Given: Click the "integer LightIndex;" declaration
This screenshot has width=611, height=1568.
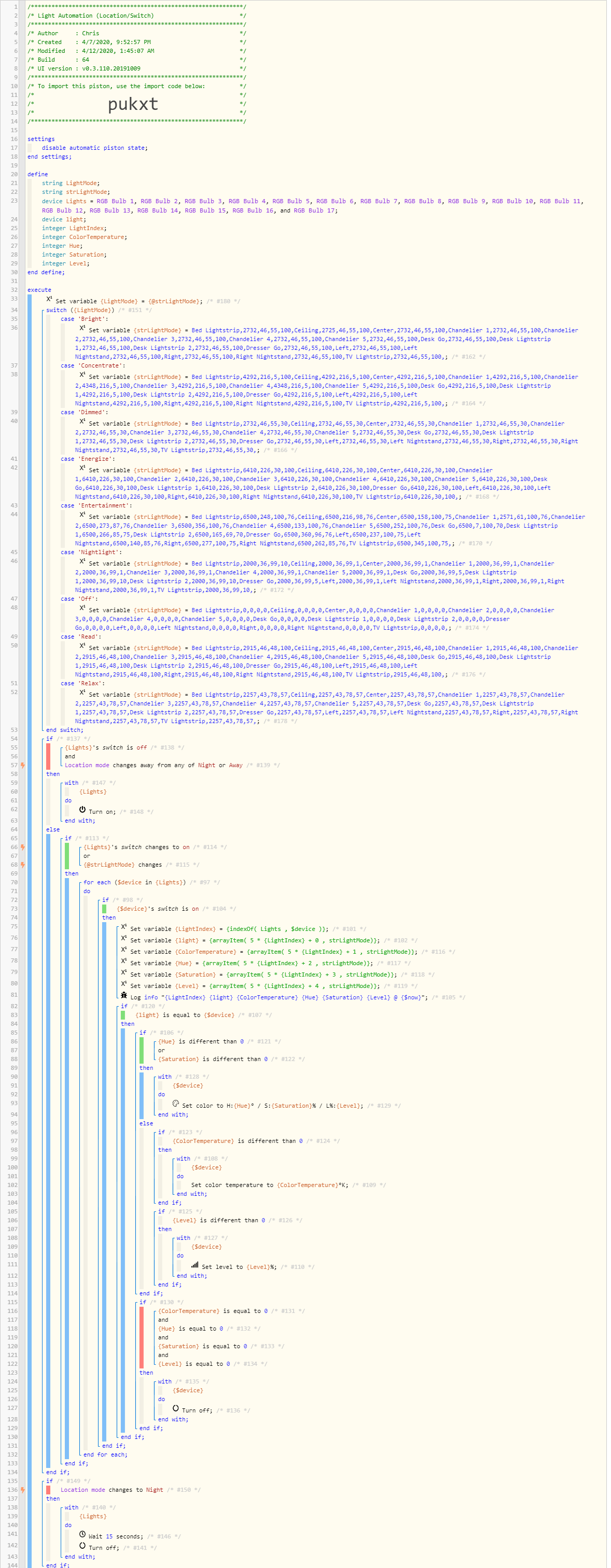Looking at the screenshot, I should 74,228.
